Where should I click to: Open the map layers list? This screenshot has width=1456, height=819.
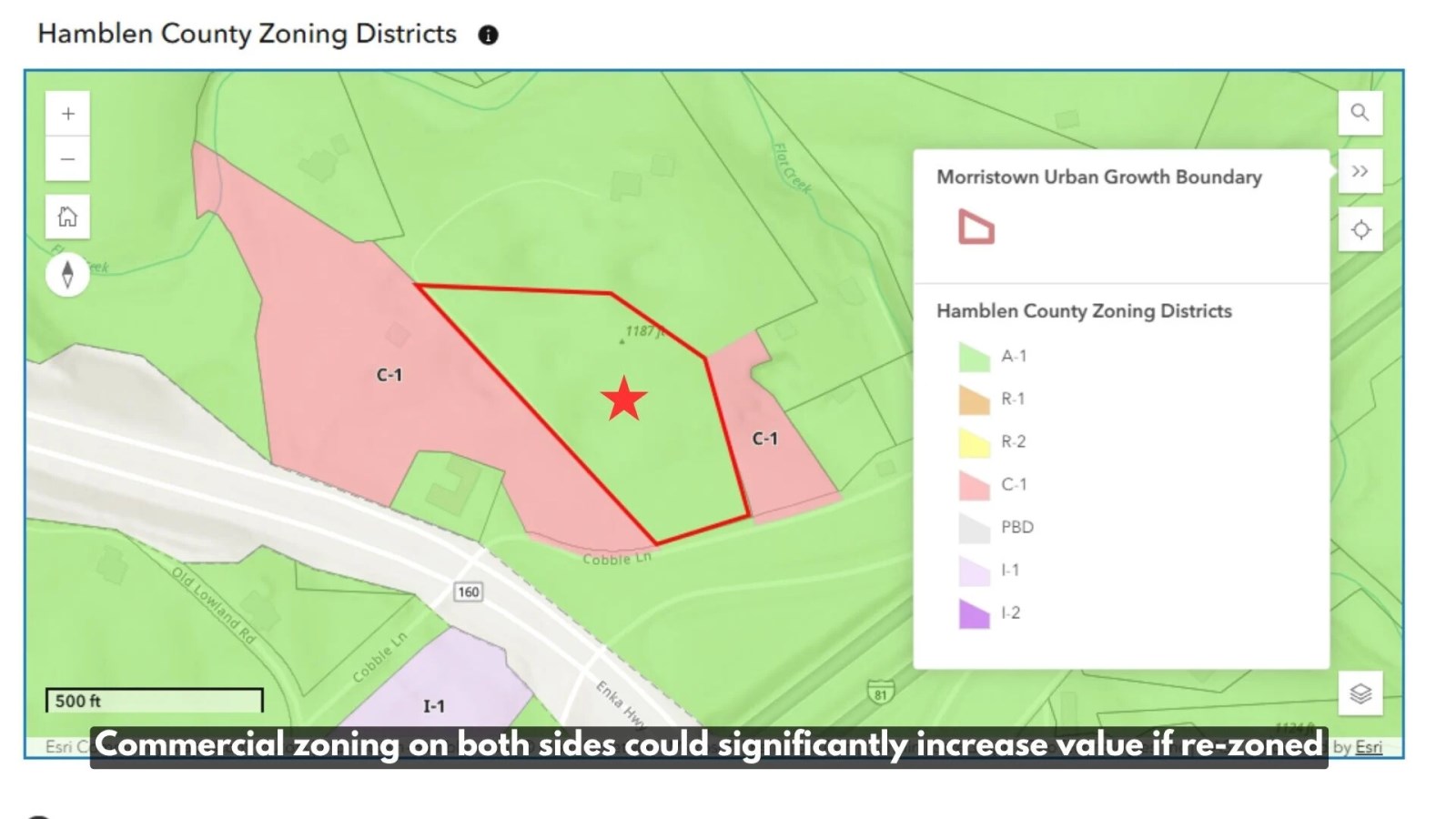pyautogui.click(x=1360, y=693)
